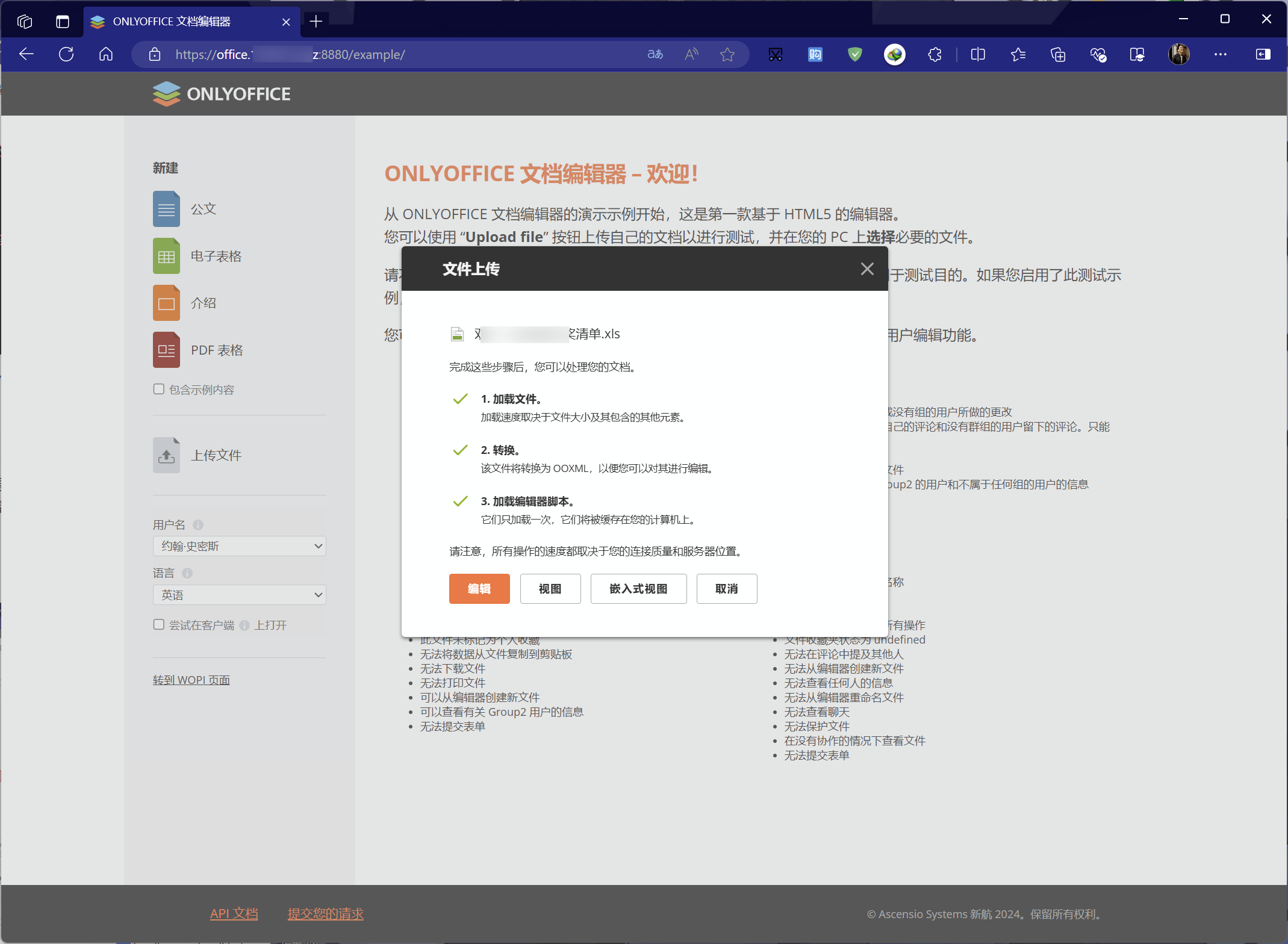Create a new 公文 document icon

[x=166, y=209]
